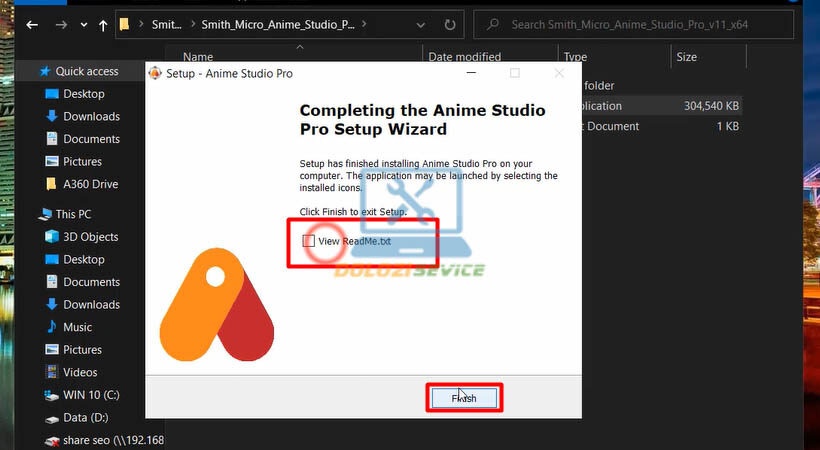820x450 pixels.
Task: Open Desktop under Quick access
Action: point(84,94)
